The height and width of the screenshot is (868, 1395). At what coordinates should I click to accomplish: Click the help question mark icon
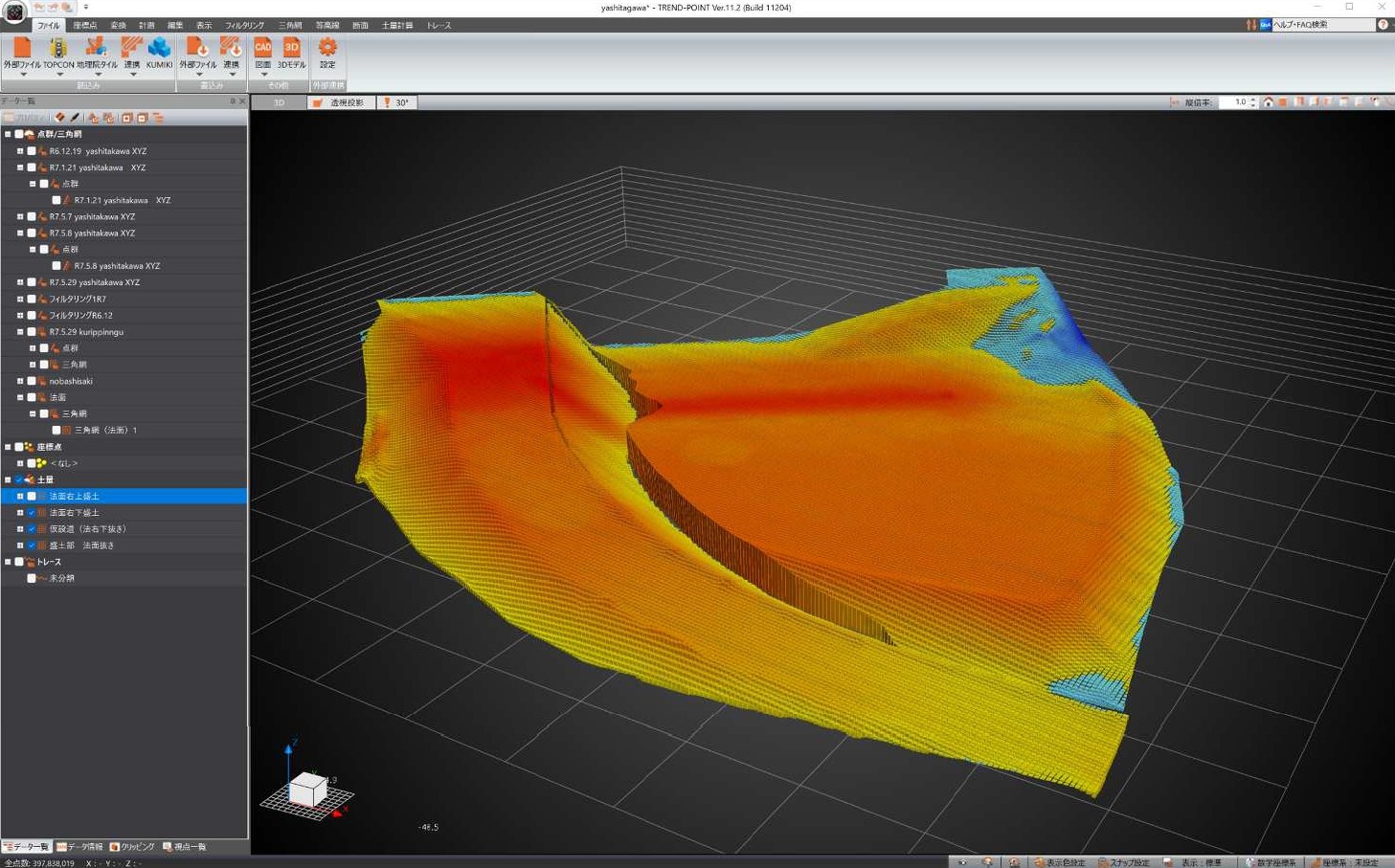click(x=1383, y=25)
